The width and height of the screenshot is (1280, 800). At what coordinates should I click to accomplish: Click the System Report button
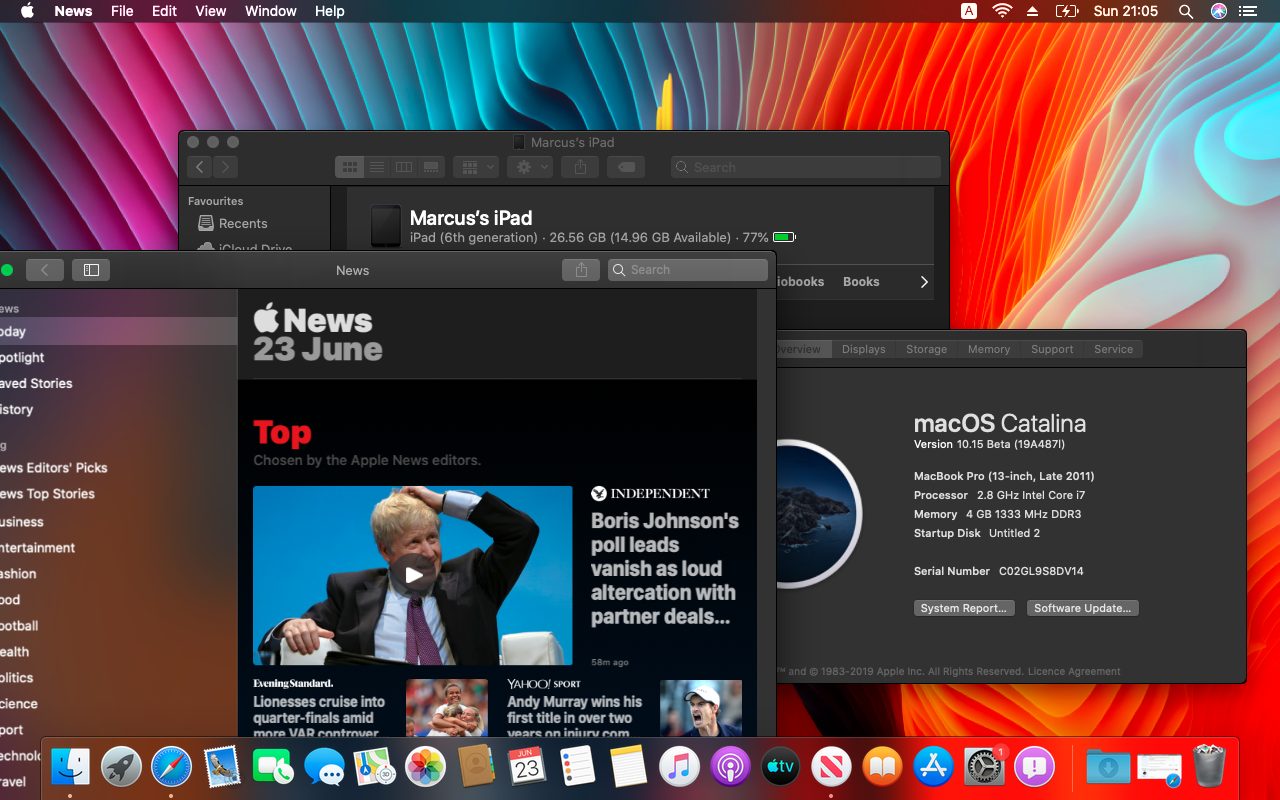coord(964,608)
